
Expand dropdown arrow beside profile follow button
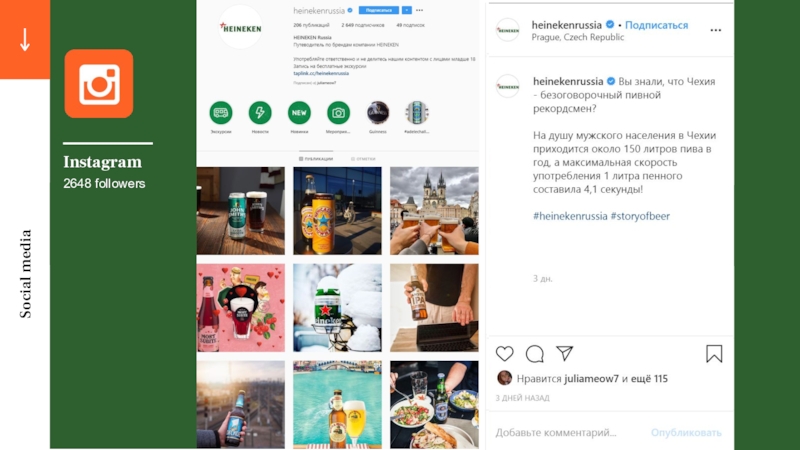click(406, 10)
